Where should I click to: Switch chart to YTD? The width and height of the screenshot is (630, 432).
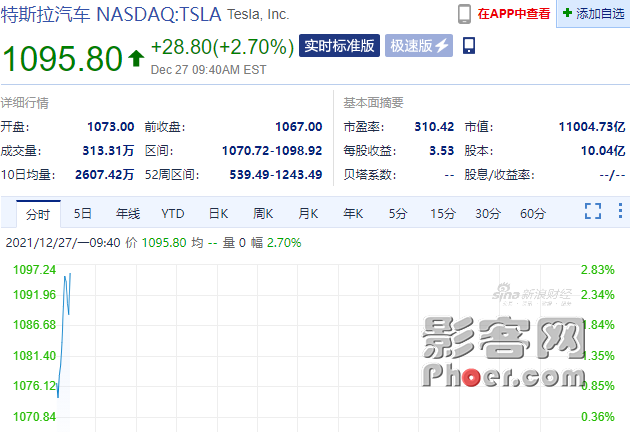point(173,213)
